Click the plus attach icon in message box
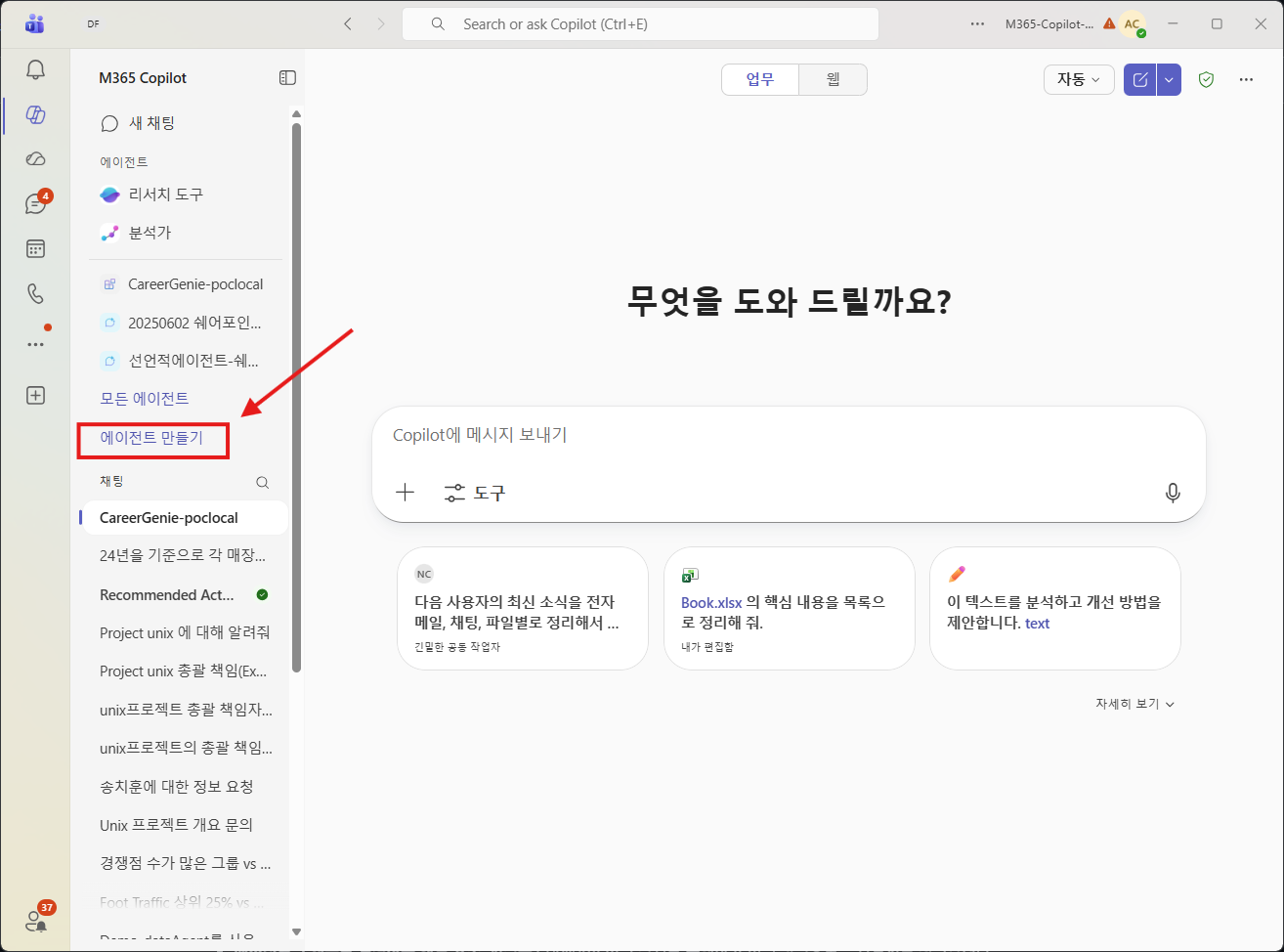The image size is (1284, 952). pyautogui.click(x=406, y=493)
